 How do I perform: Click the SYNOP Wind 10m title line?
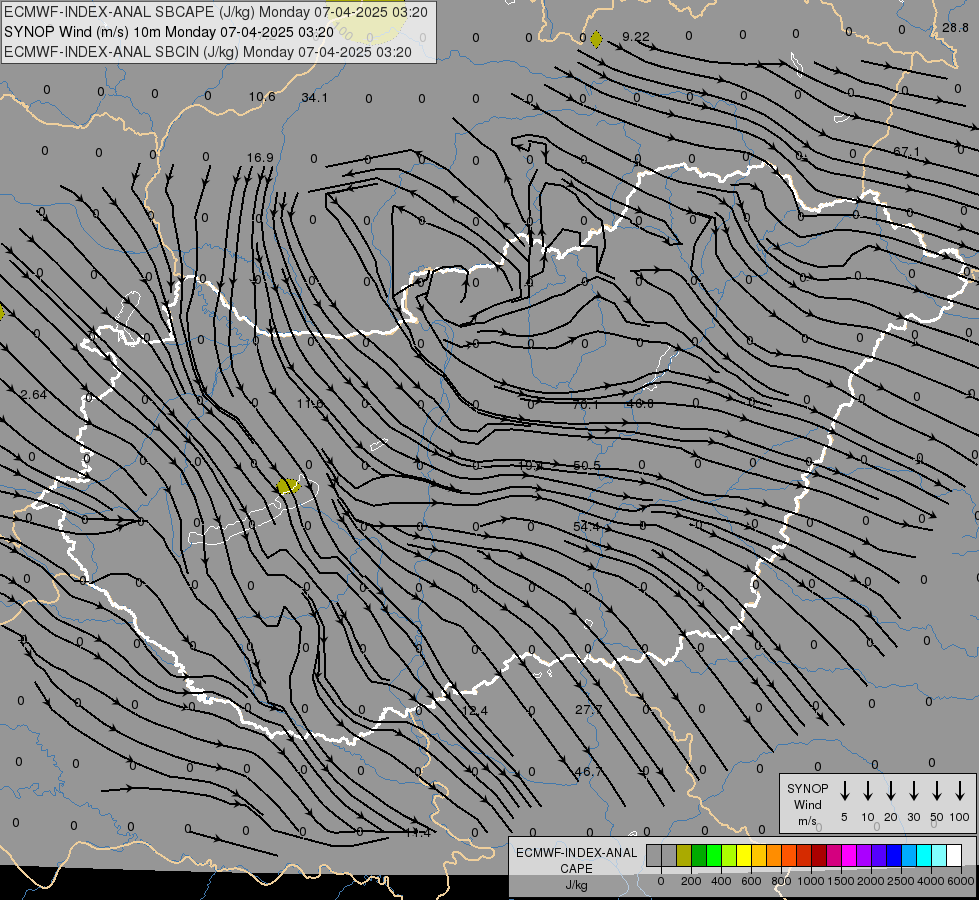point(169,32)
